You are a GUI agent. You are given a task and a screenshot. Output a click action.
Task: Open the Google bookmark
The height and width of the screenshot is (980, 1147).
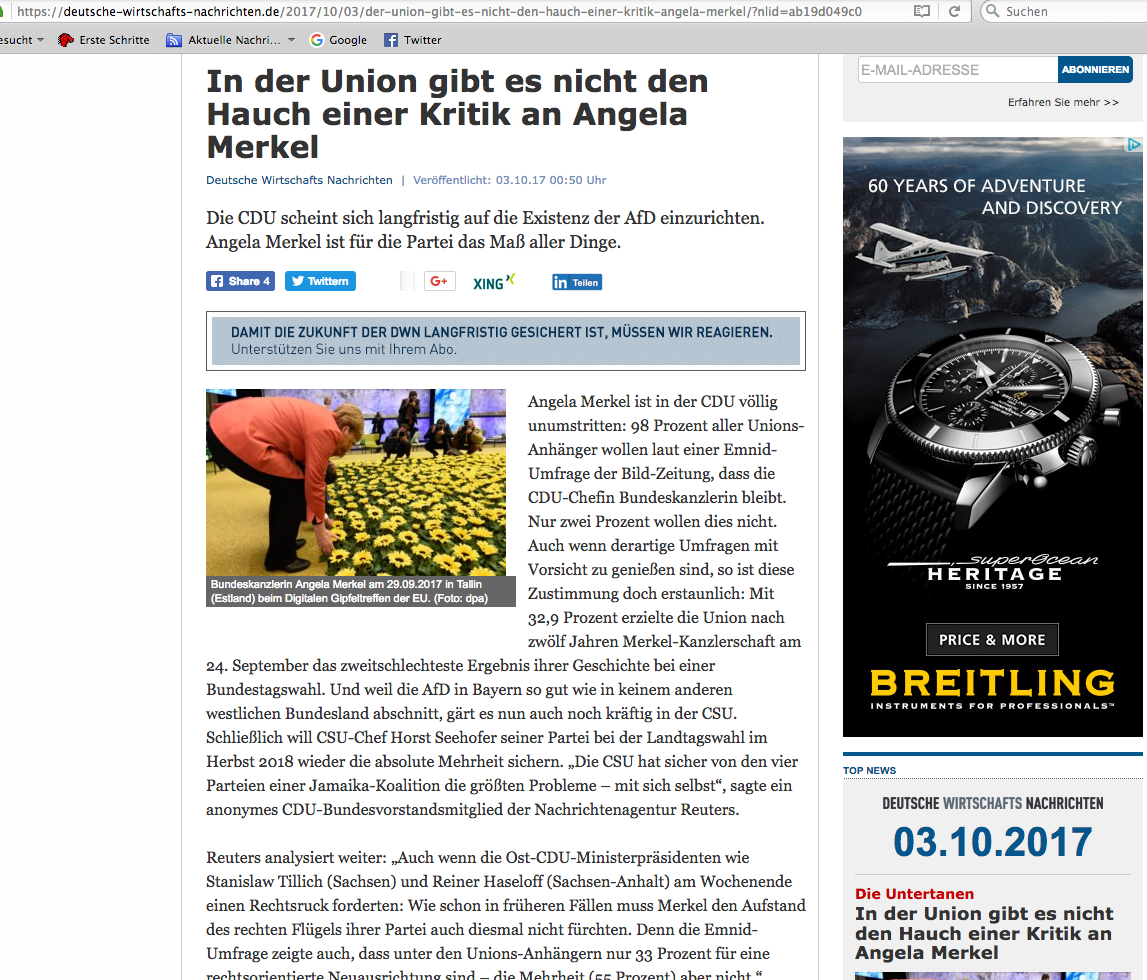point(338,40)
